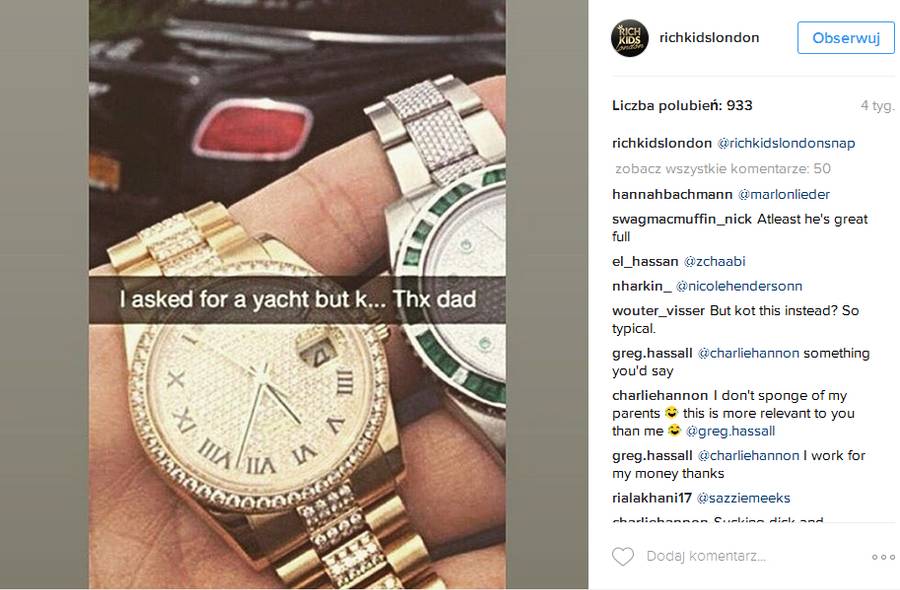Open the @nicolehendersonn mention link
The width and height of the screenshot is (900, 590).
click(x=739, y=286)
